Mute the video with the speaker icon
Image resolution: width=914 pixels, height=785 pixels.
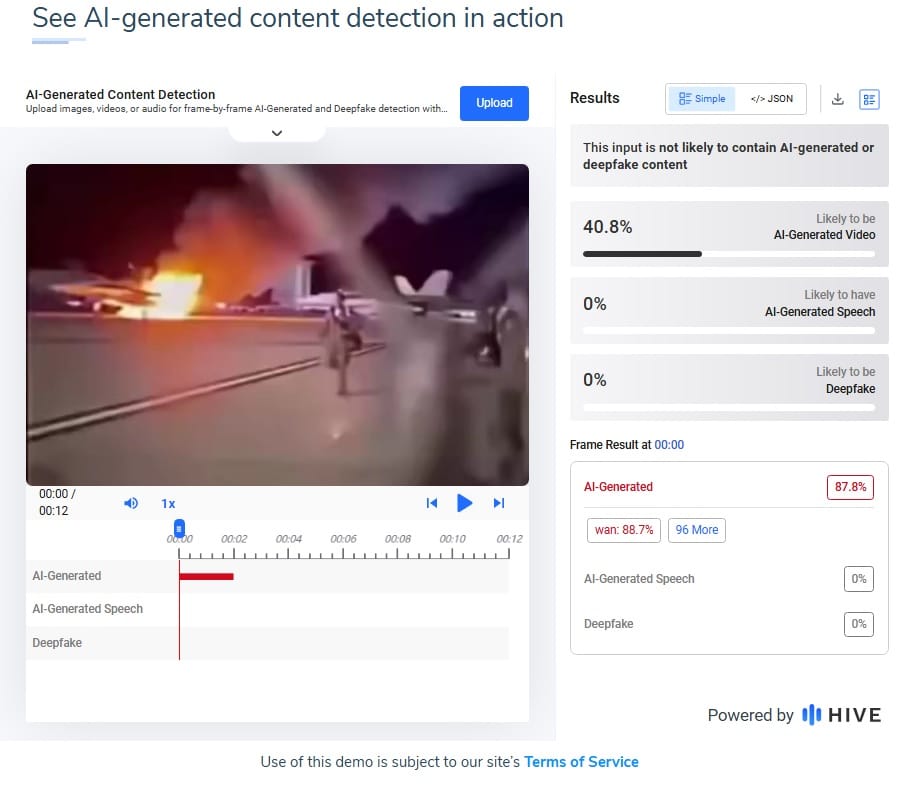click(130, 503)
